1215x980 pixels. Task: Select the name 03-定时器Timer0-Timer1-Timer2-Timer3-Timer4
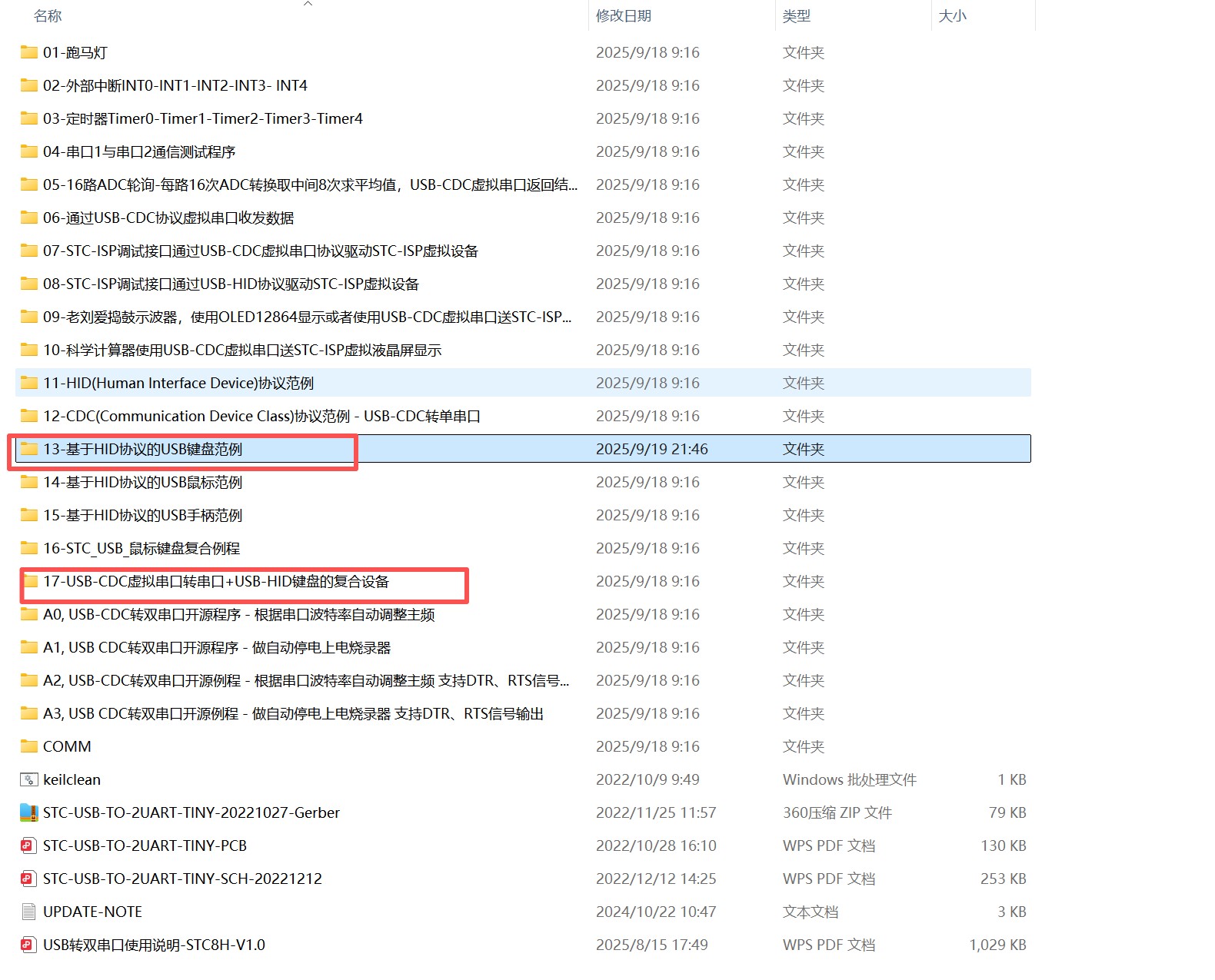[x=203, y=118]
